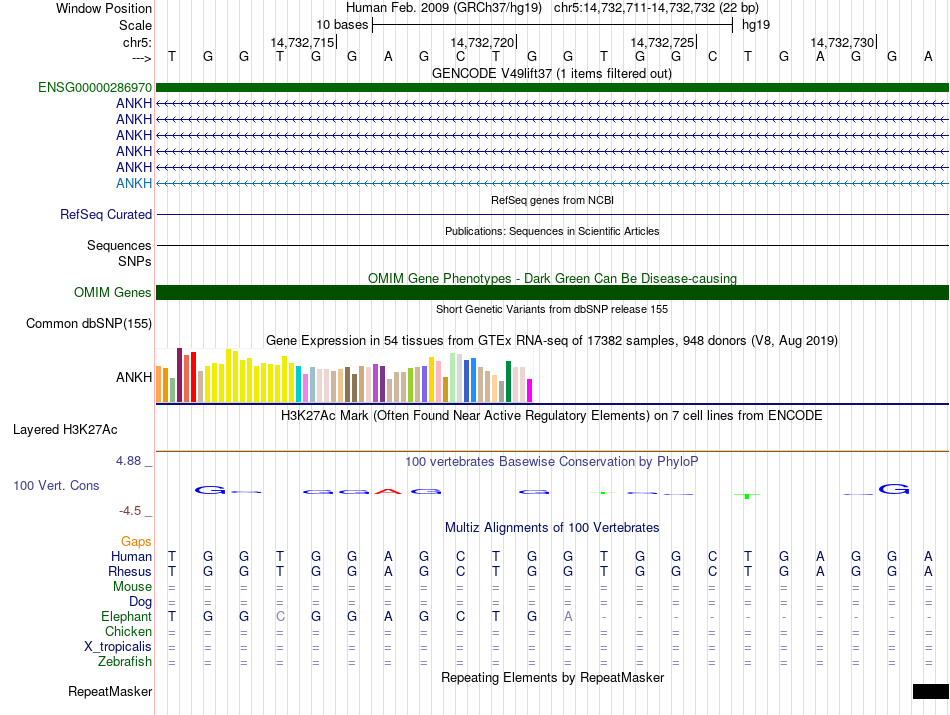The height and width of the screenshot is (715, 950).
Task: Select the Elephant alignment row label
Action: [x=126, y=617]
